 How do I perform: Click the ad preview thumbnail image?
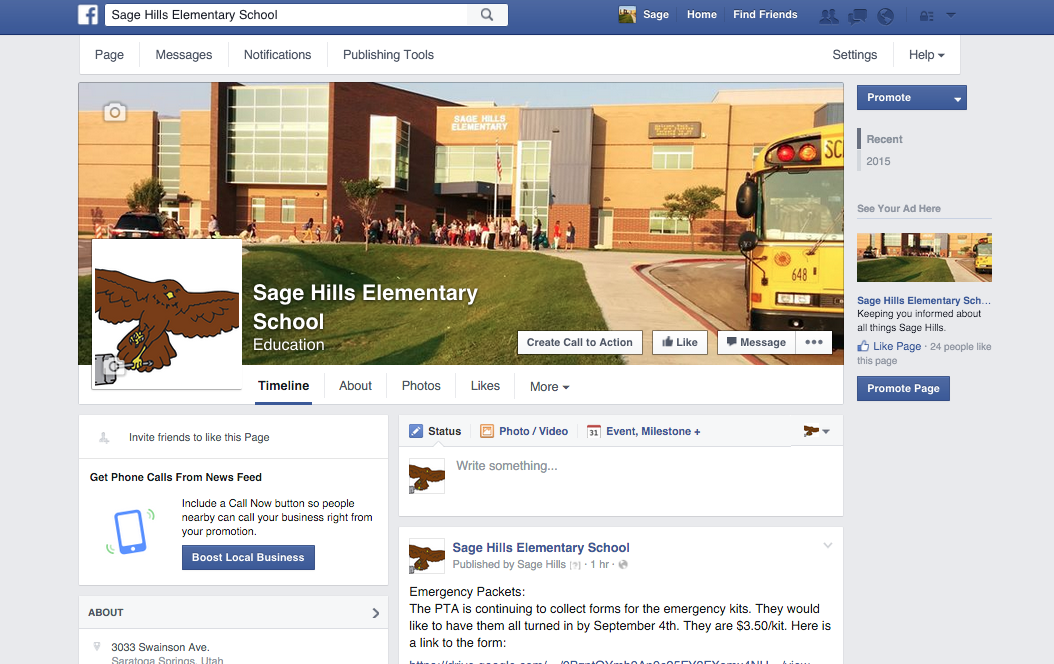tap(924, 257)
